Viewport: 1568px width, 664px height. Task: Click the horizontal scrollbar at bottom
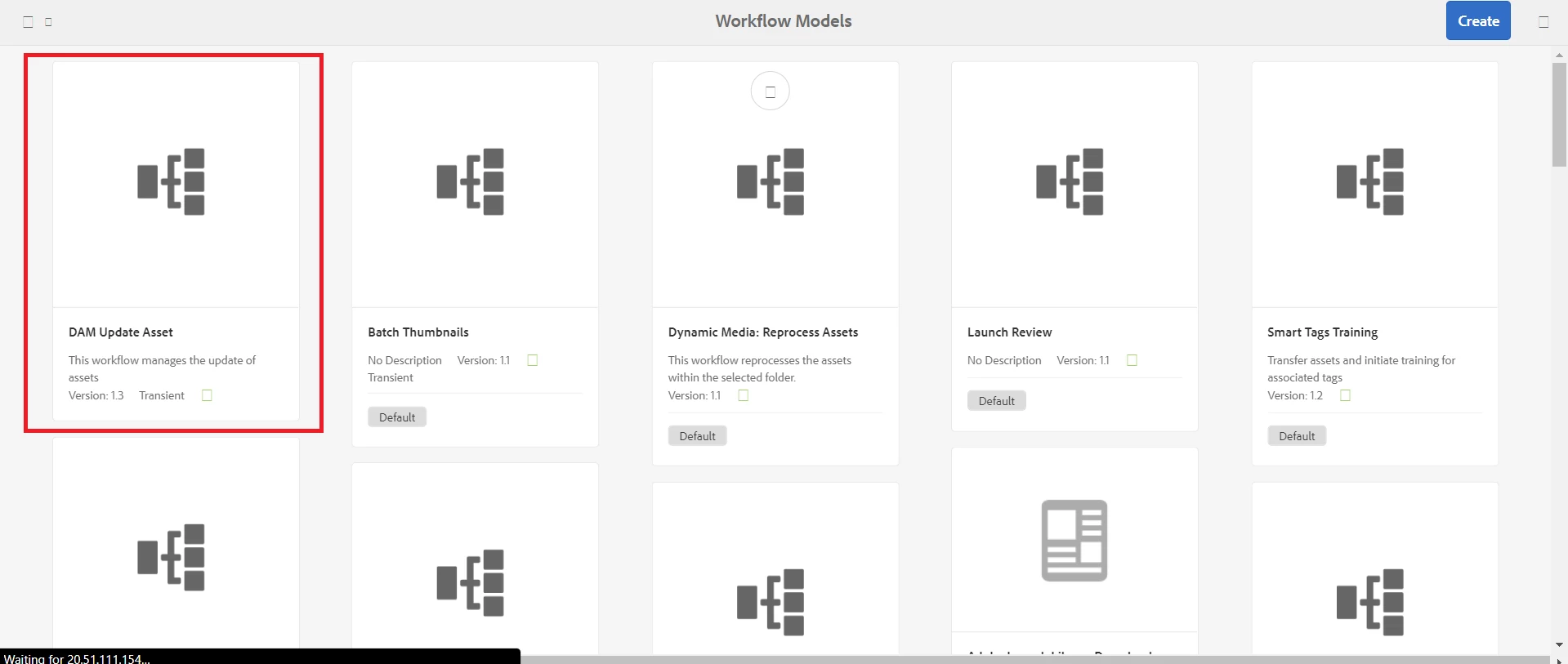(1035, 659)
